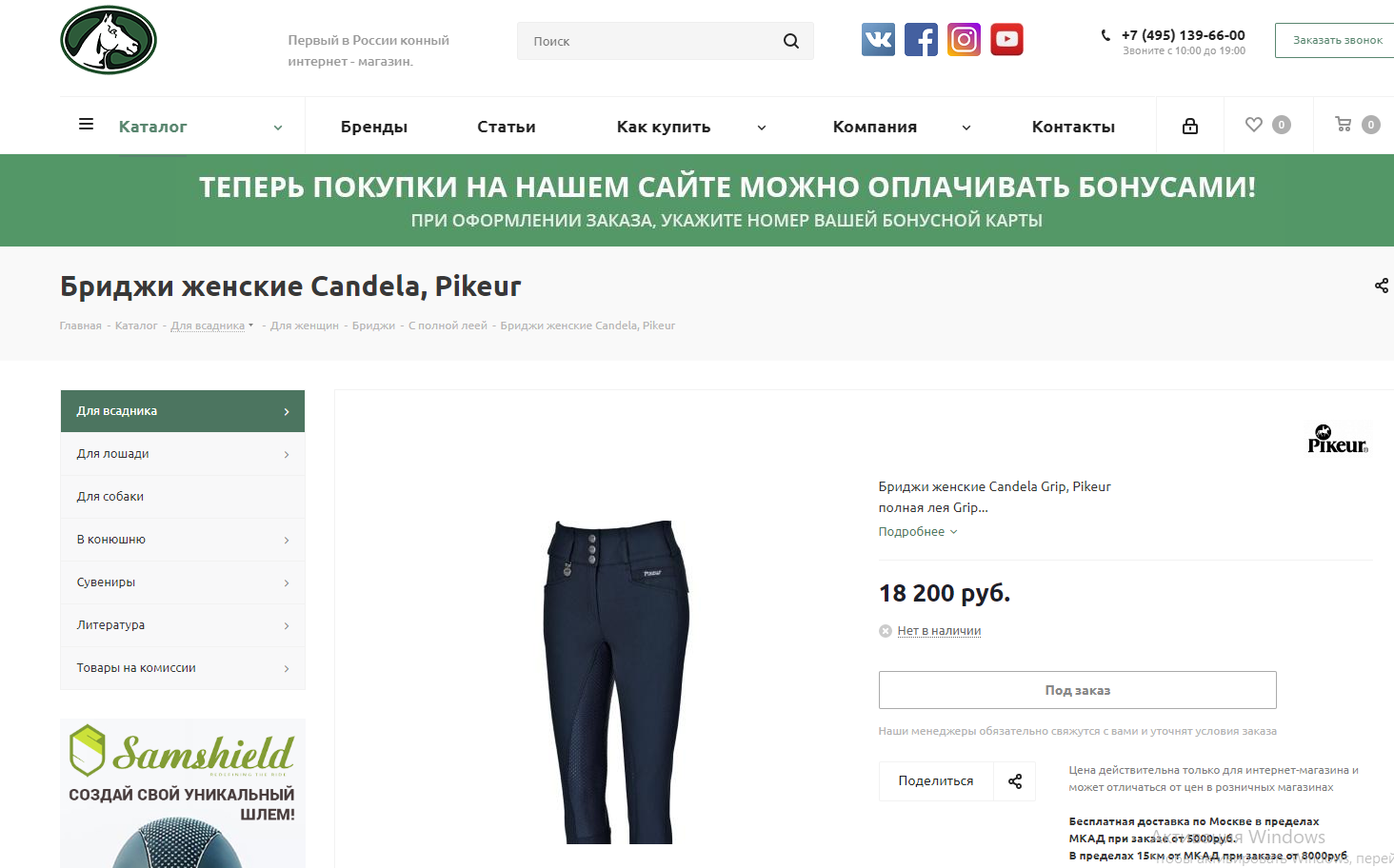Open the Контакты menu item

(x=1073, y=127)
